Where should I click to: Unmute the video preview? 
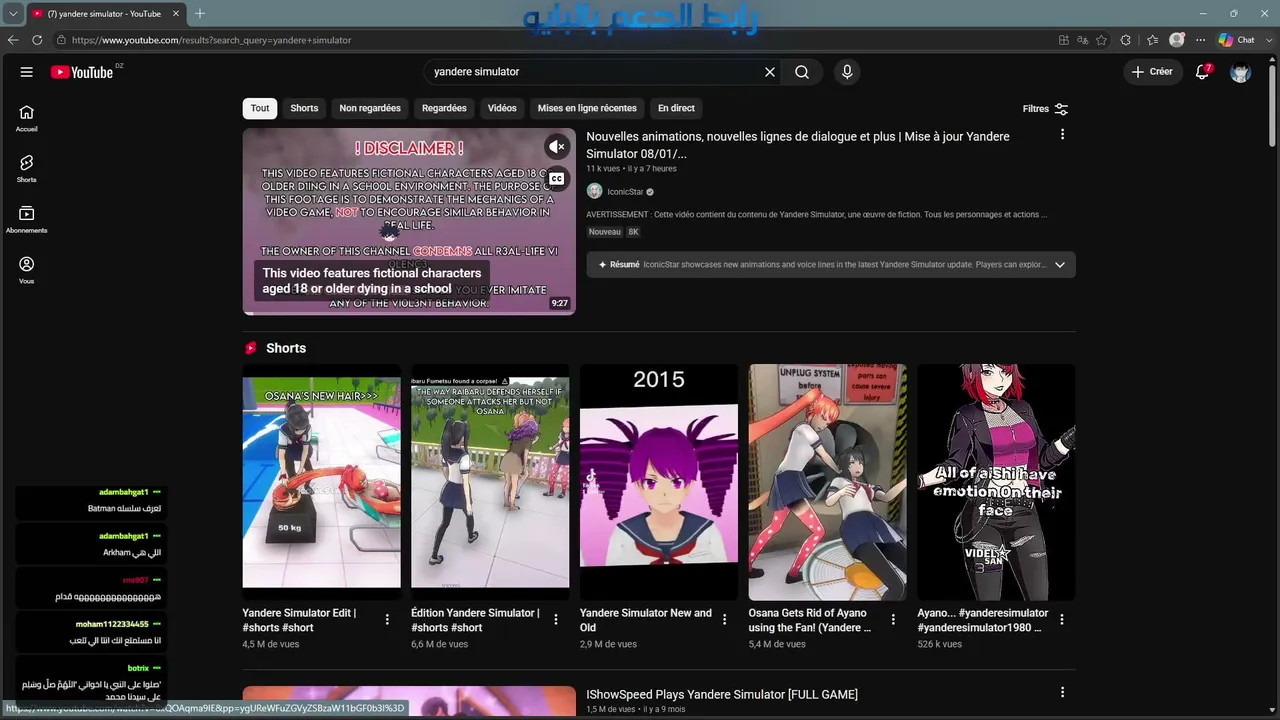tap(557, 147)
